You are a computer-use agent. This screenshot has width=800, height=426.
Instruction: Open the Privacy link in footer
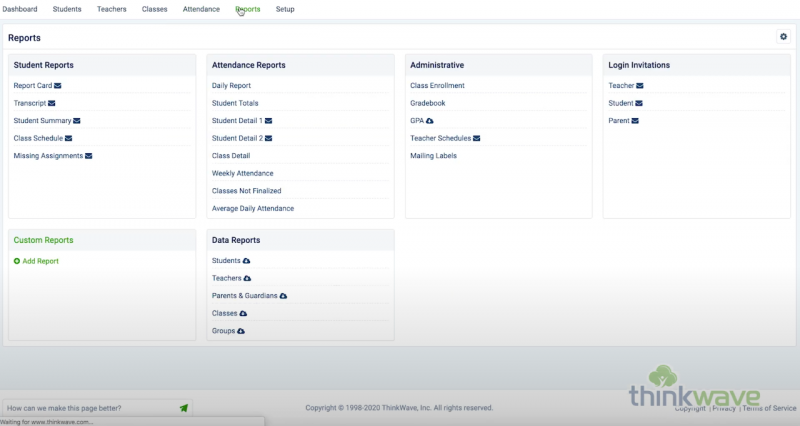coord(724,409)
